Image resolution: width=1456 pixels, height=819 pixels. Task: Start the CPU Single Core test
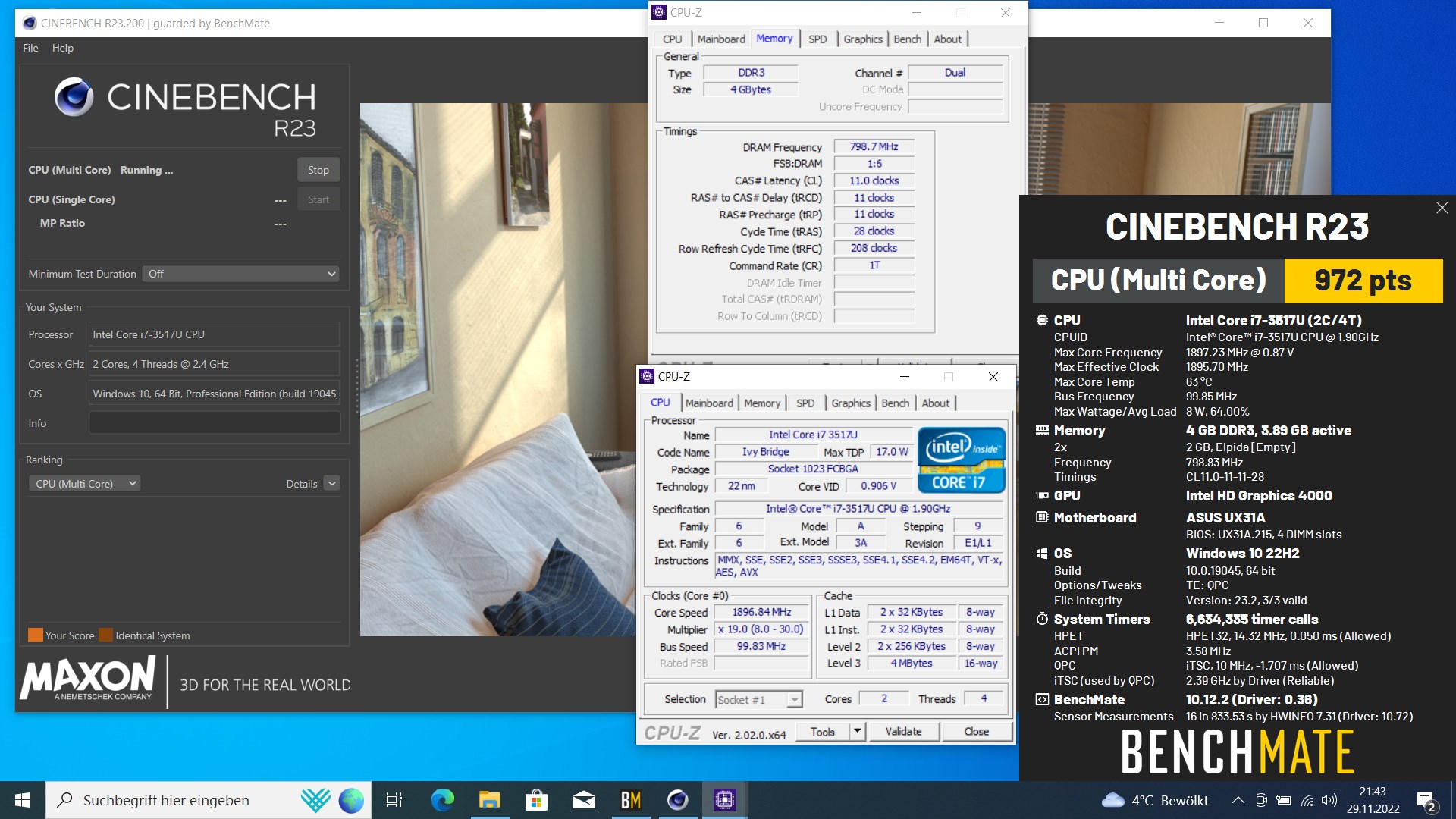[318, 199]
